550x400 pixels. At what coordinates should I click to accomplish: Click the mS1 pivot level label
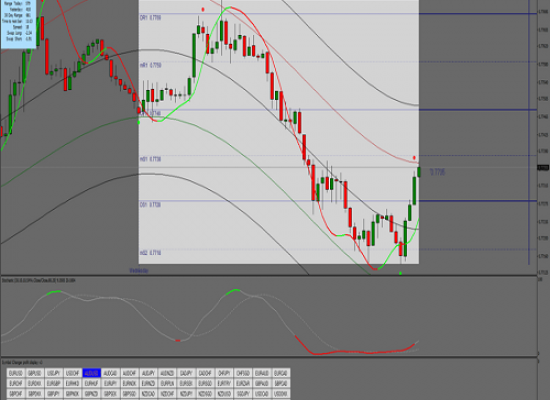(150, 159)
